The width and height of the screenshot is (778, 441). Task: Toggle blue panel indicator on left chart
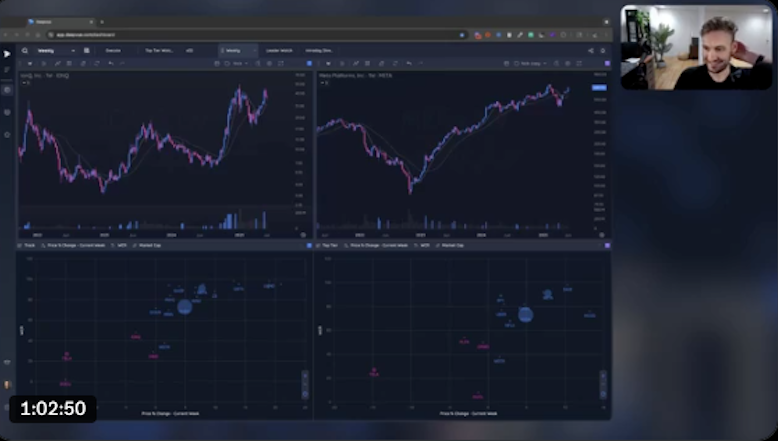point(308,63)
